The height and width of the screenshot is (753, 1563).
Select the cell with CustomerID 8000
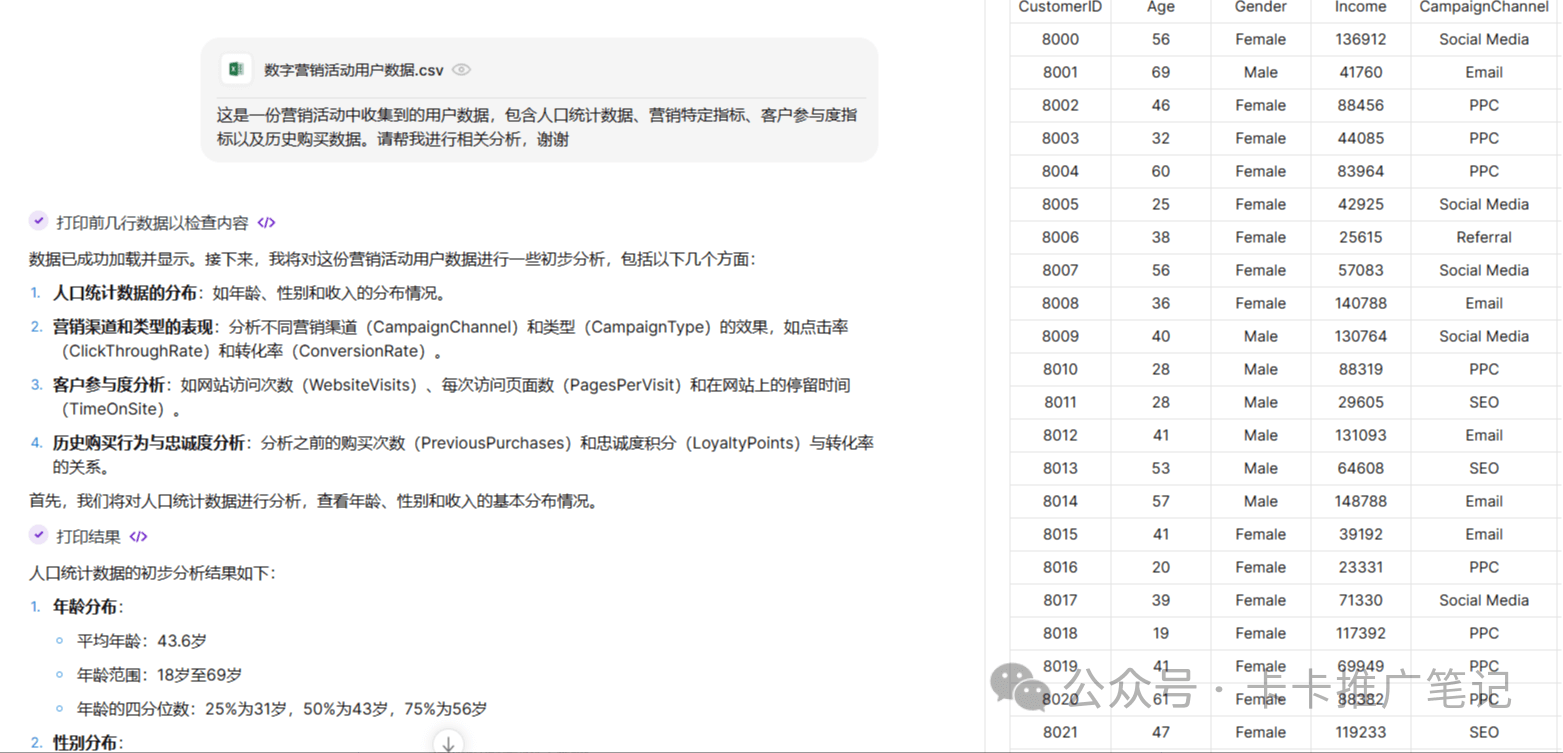click(x=1060, y=39)
